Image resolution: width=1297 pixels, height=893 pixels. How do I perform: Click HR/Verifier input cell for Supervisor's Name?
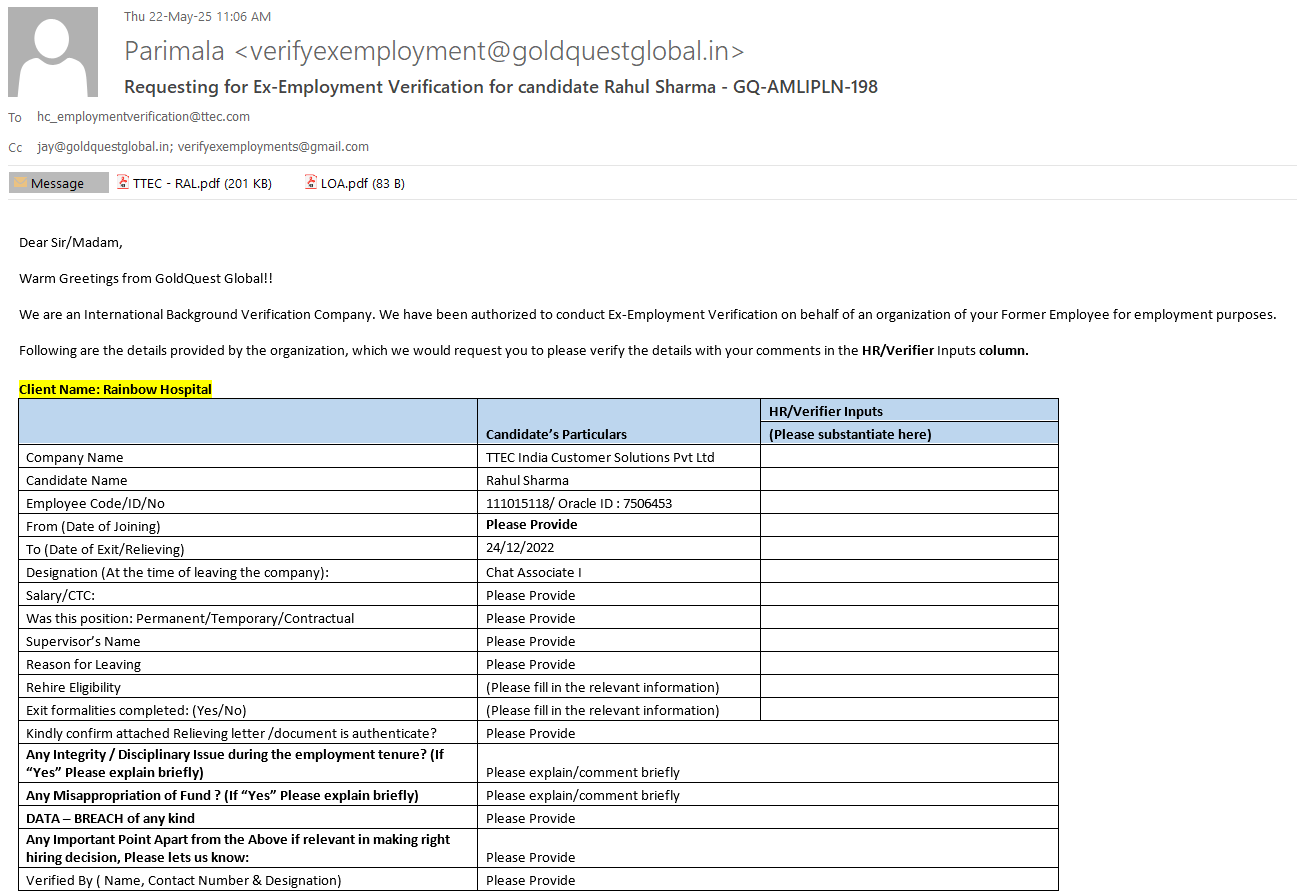pyautogui.click(x=908, y=641)
